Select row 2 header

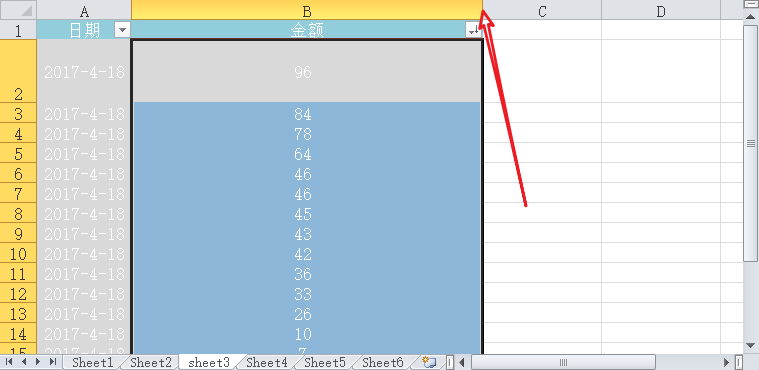[18, 71]
